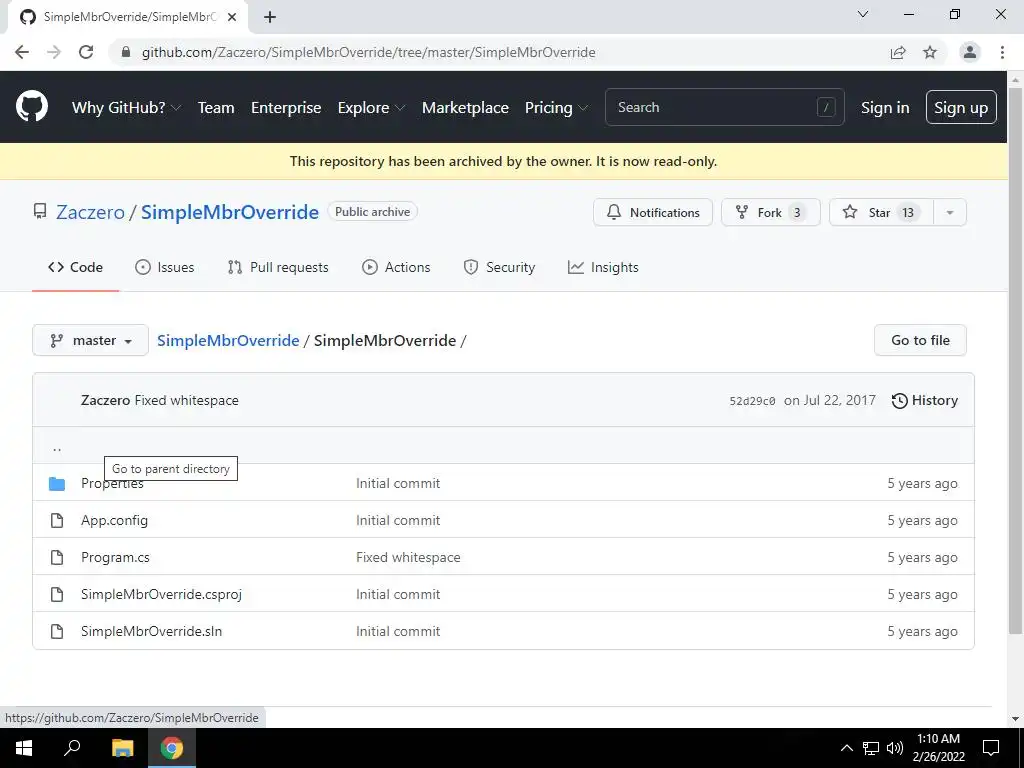1024x768 pixels.
Task: Click the Sign in link
Action: click(x=885, y=108)
